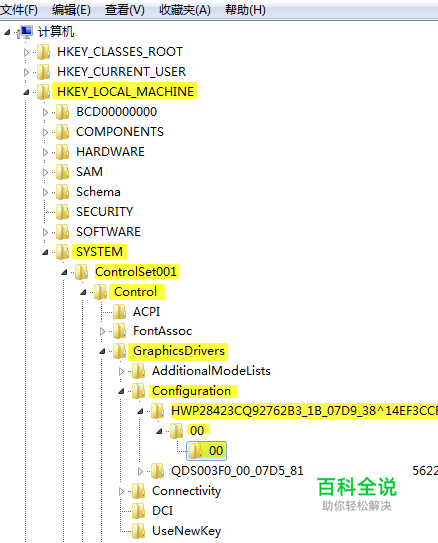The image size is (438, 543).
Task: Open the 查看(V) menu
Action: tap(125, 10)
